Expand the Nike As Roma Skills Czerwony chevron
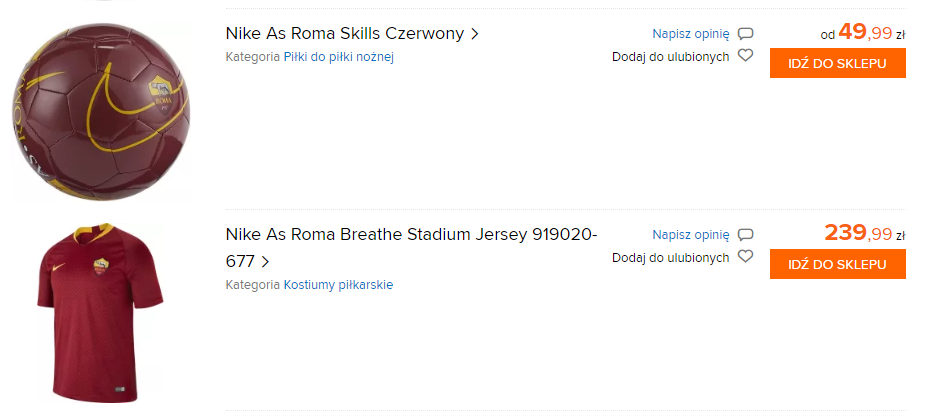 pyautogui.click(x=475, y=34)
